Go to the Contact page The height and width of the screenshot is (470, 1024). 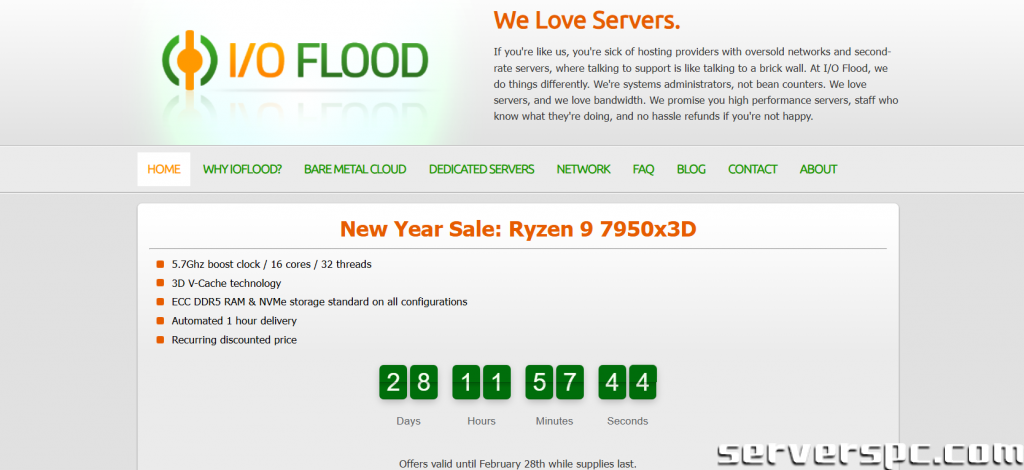(x=752, y=169)
